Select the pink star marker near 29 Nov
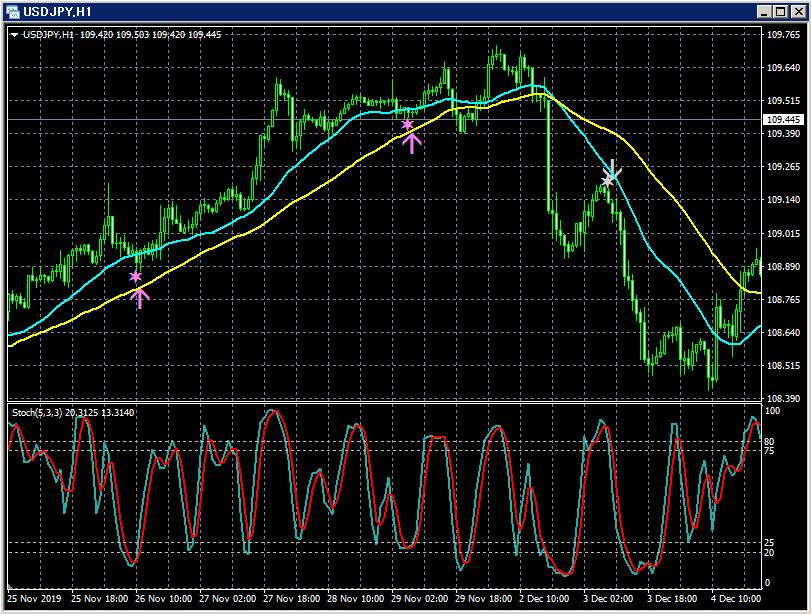This screenshot has height=614, width=811. point(408,125)
